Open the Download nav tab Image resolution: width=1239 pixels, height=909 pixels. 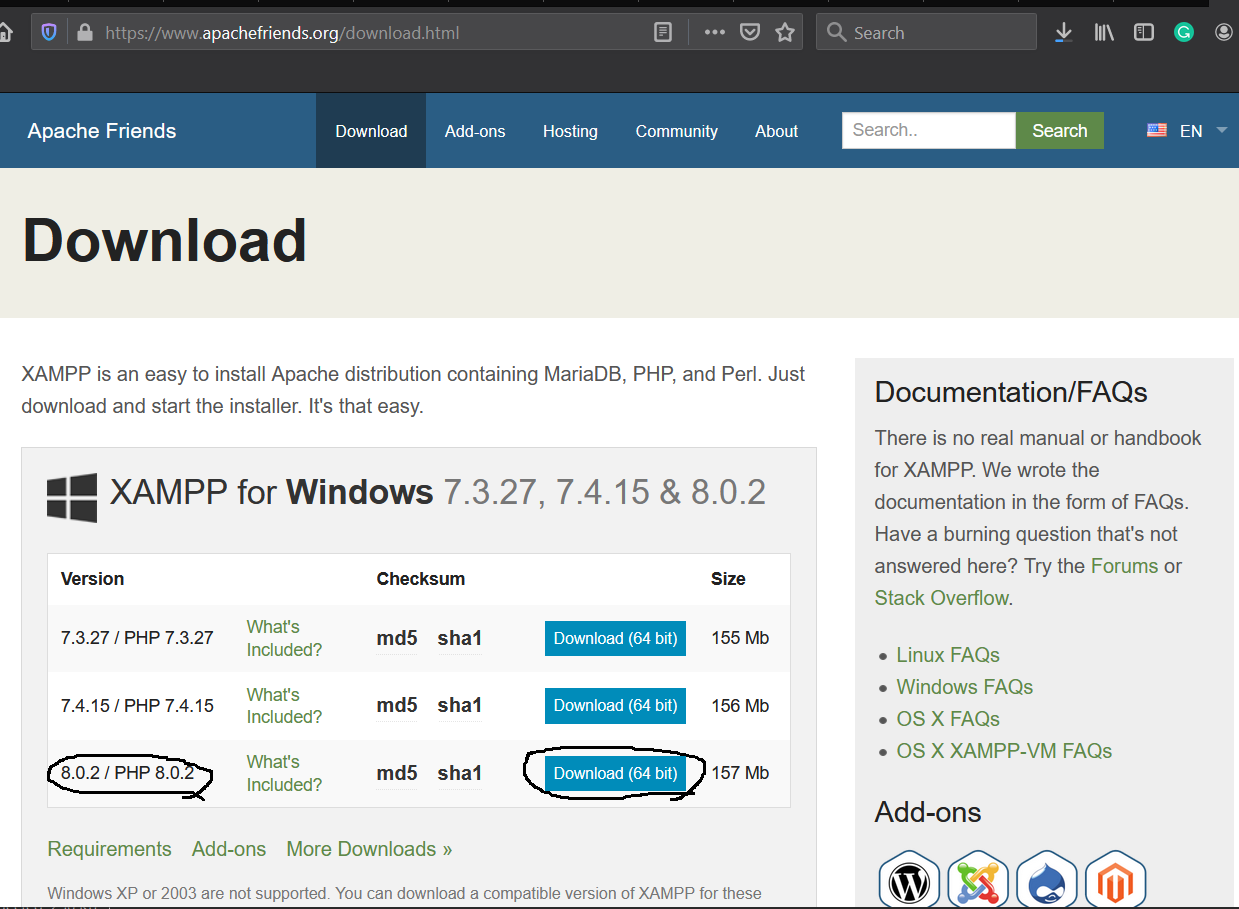371,131
